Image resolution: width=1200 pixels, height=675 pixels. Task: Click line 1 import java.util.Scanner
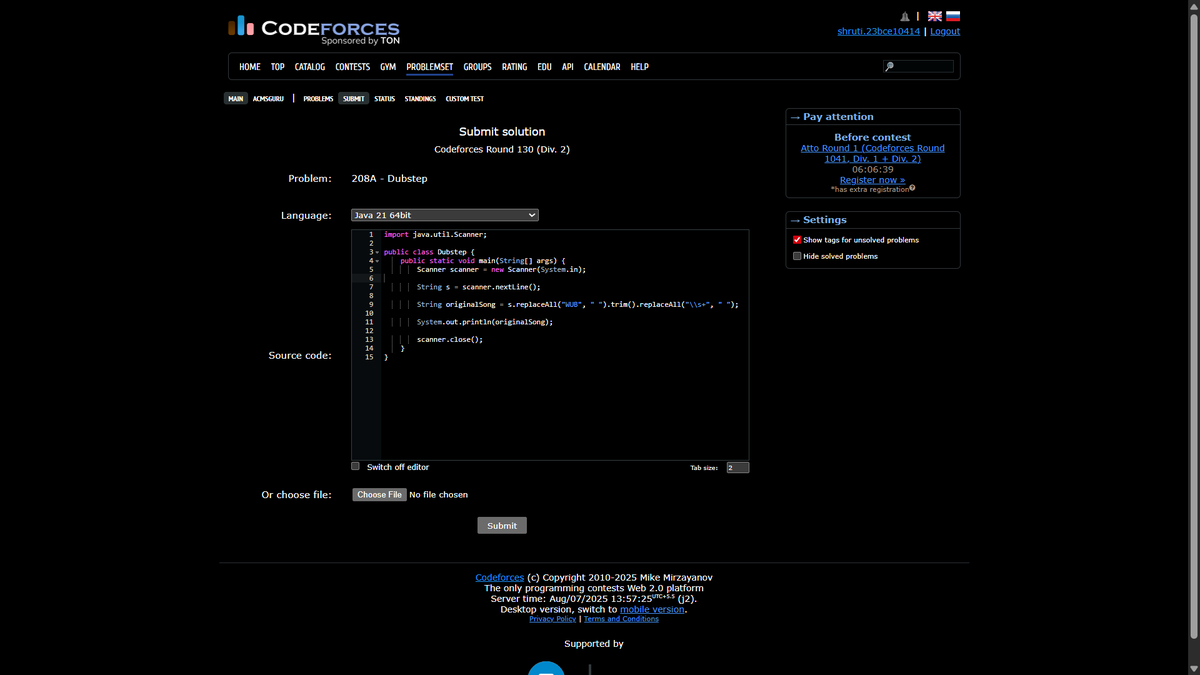pyautogui.click(x=436, y=234)
